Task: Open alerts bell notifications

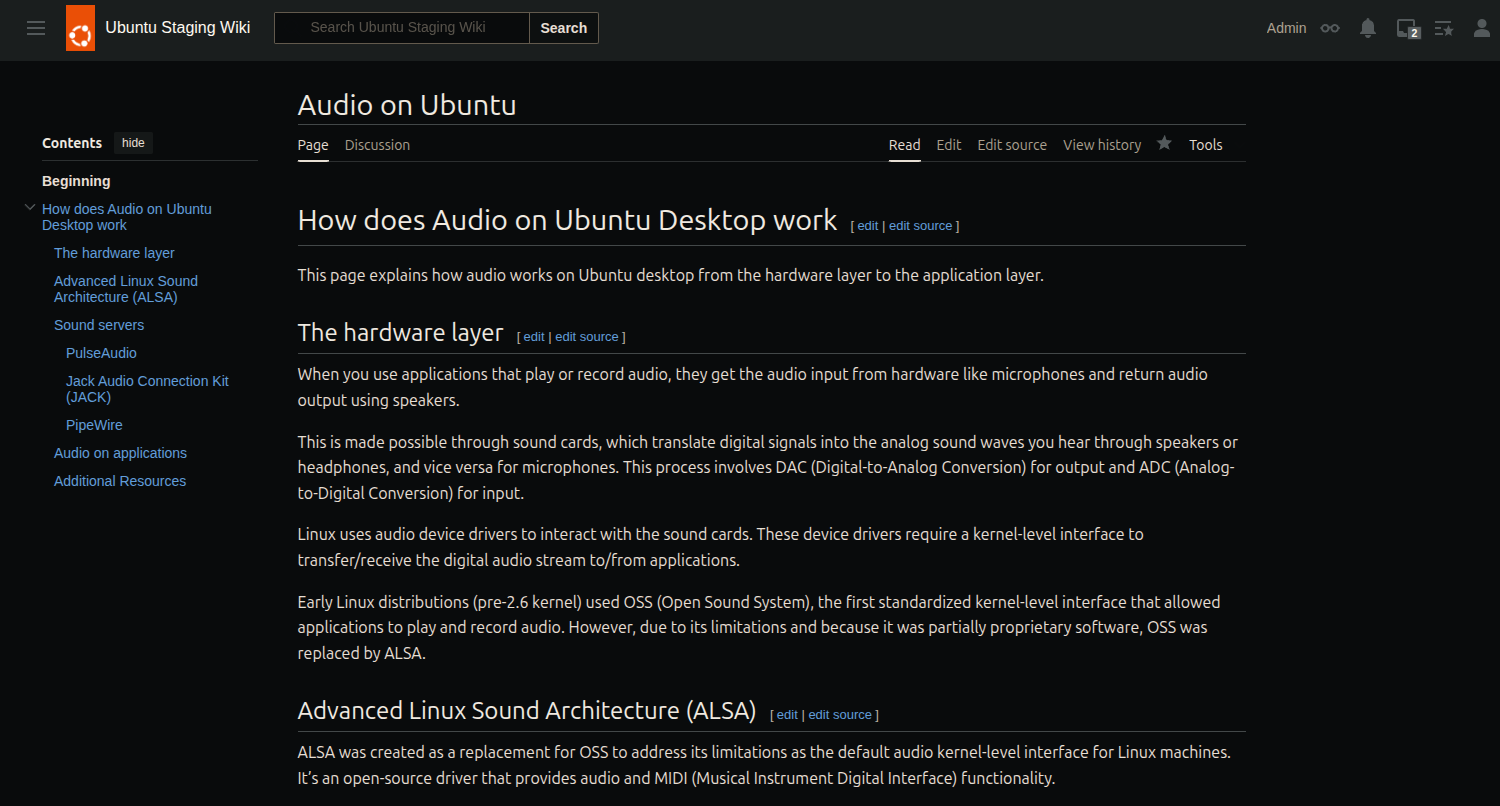Action: [x=1368, y=28]
